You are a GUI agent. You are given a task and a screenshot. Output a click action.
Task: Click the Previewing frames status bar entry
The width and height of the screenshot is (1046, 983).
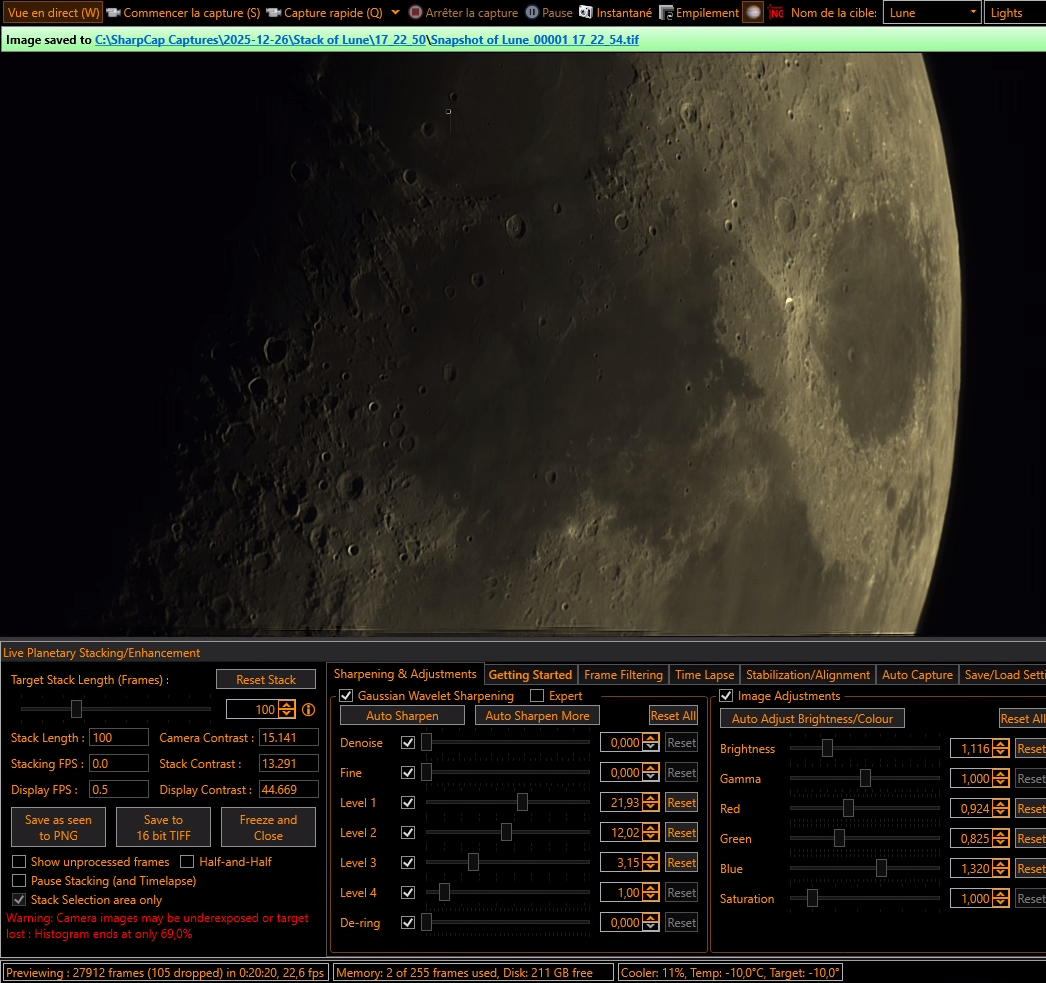[x=165, y=972]
